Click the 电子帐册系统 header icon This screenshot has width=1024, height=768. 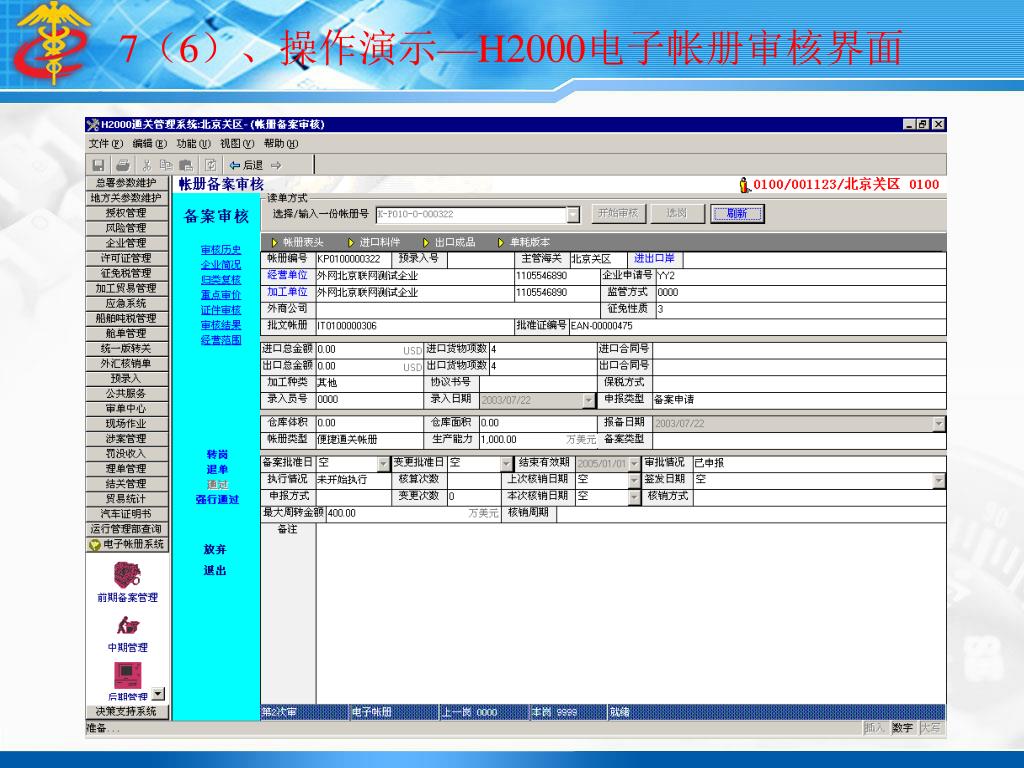click(95, 545)
